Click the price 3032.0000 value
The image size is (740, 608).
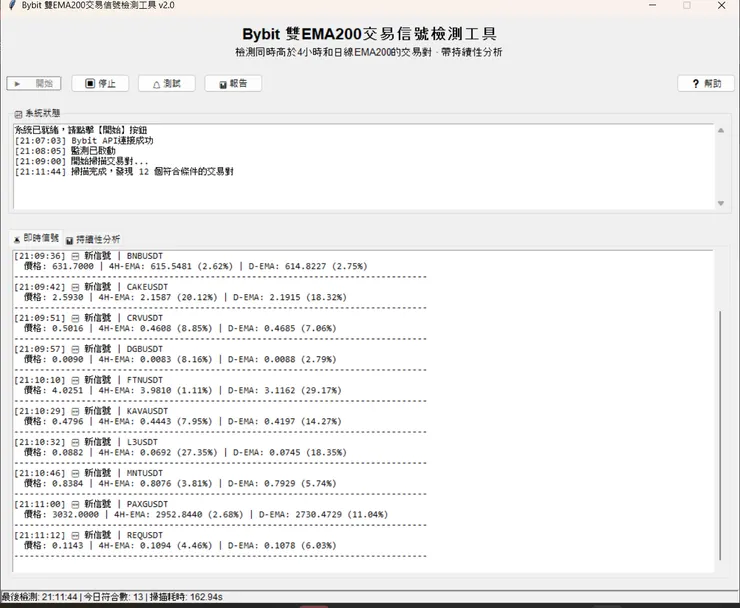coord(75,515)
